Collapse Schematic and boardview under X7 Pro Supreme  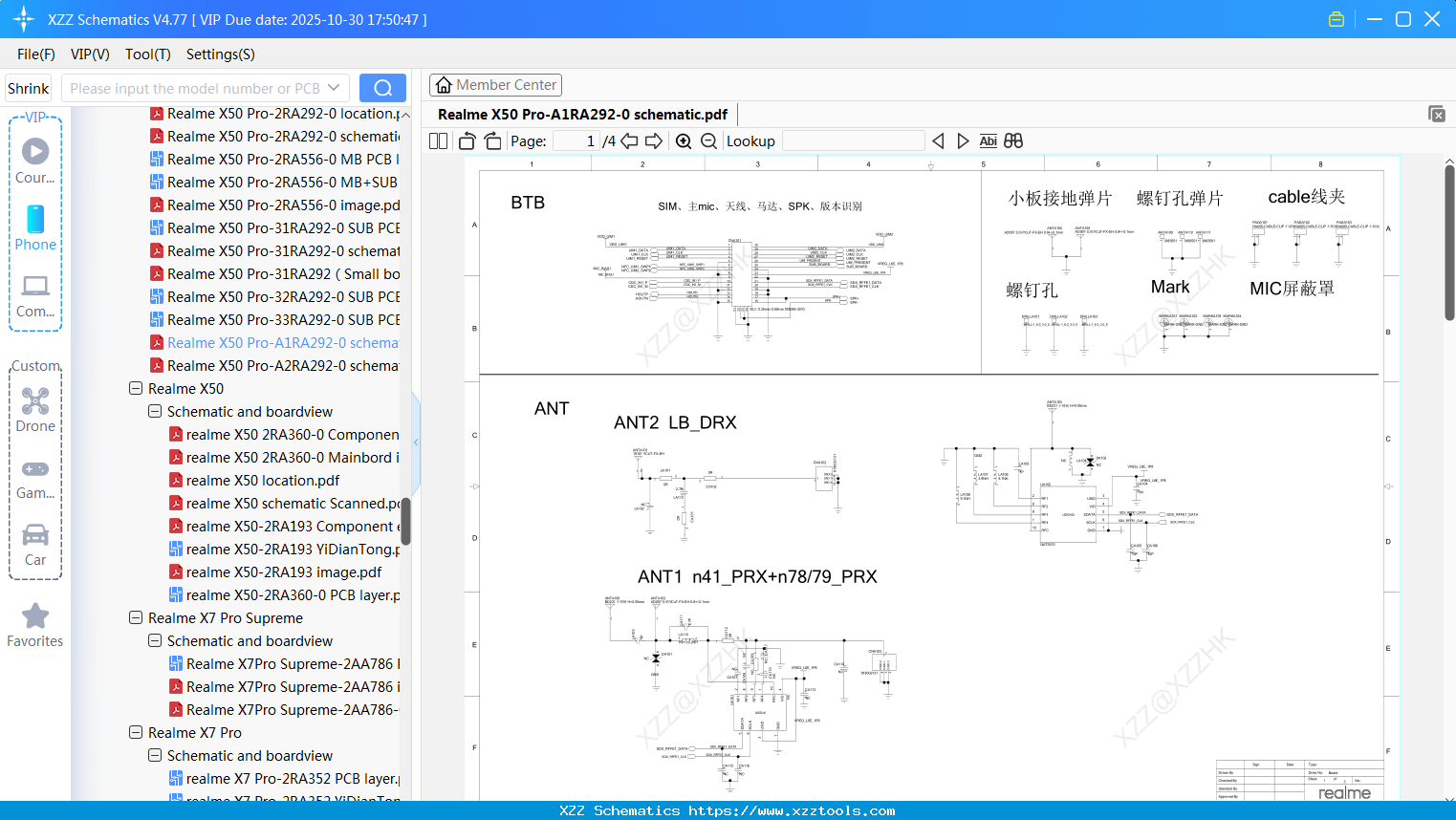pos(155,641)
